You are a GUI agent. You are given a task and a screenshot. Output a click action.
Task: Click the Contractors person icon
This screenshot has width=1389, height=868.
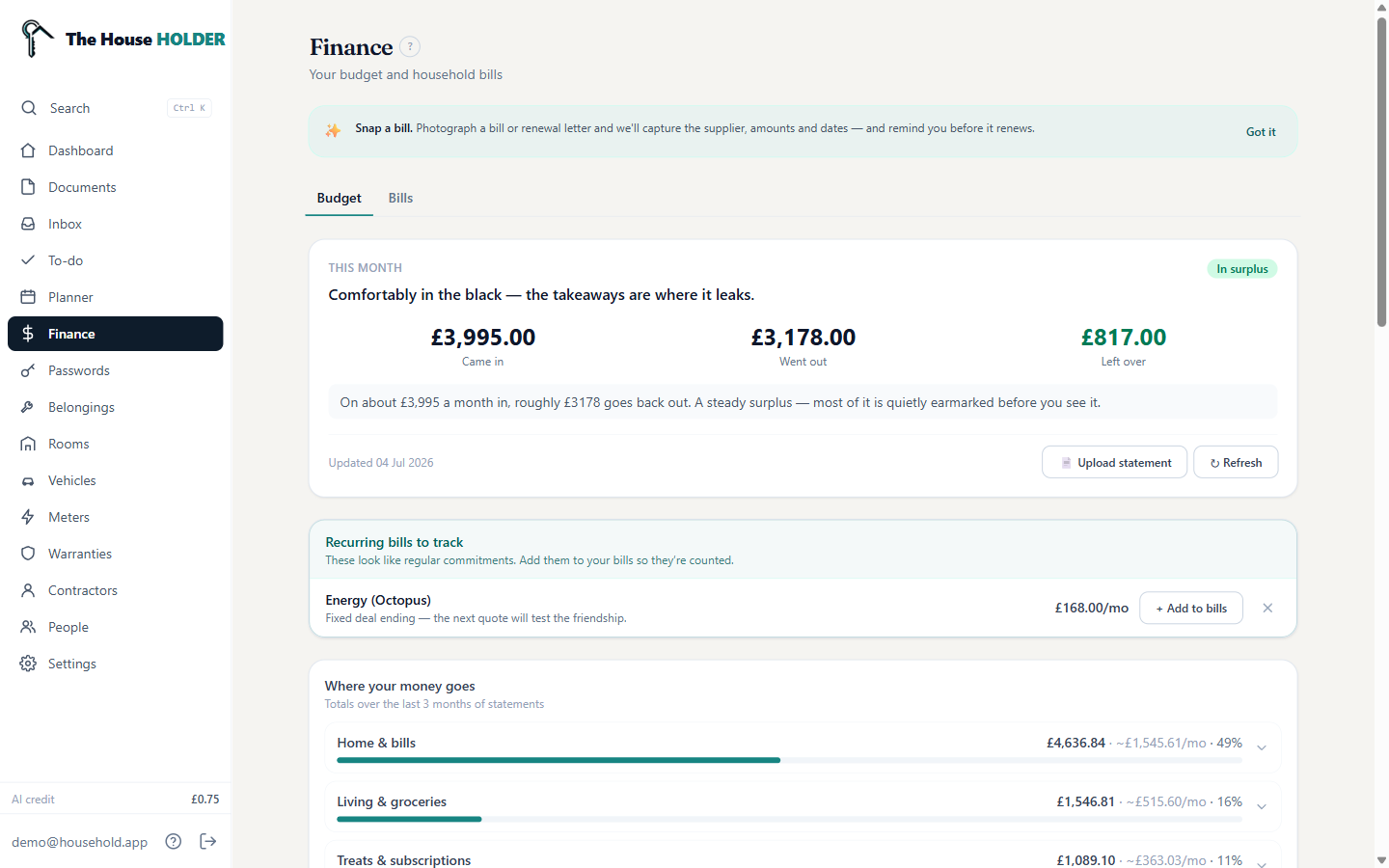point(28,590)
